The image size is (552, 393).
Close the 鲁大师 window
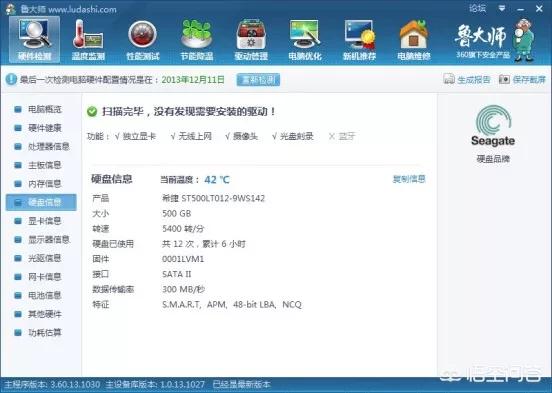(x=539, y=9)
